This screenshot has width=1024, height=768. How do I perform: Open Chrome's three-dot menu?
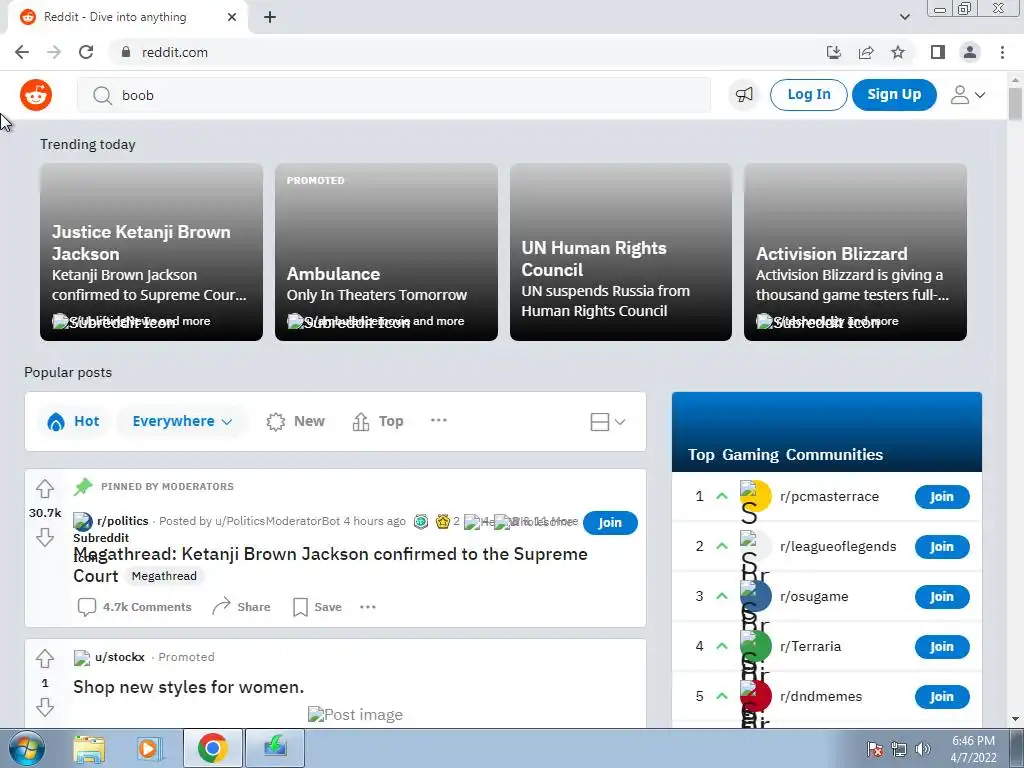[1002, 52]
